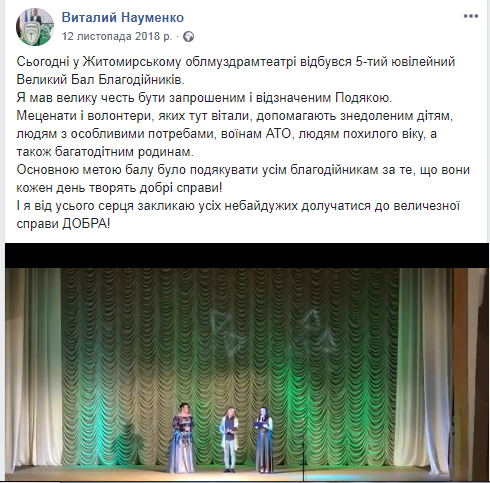Image resolution: width=490 pixels, height=483 pixels.
Task: Click the middle person in white jacket
Action: tap(229, 439)
